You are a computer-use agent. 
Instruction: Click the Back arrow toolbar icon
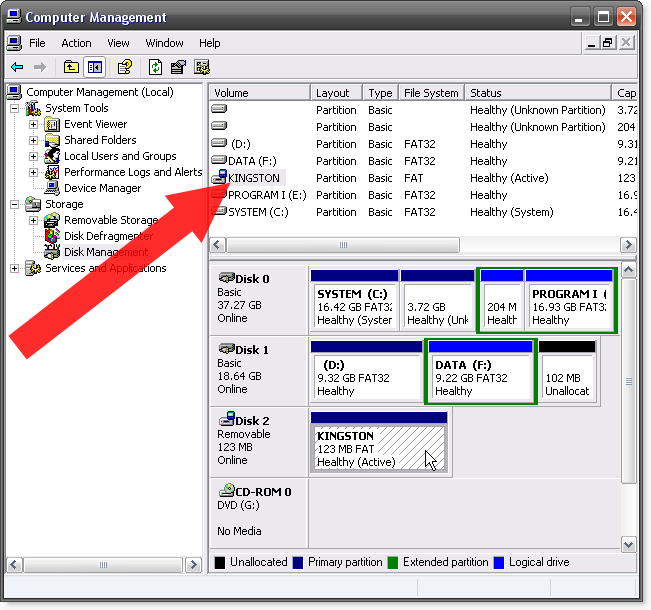[17, 67]
